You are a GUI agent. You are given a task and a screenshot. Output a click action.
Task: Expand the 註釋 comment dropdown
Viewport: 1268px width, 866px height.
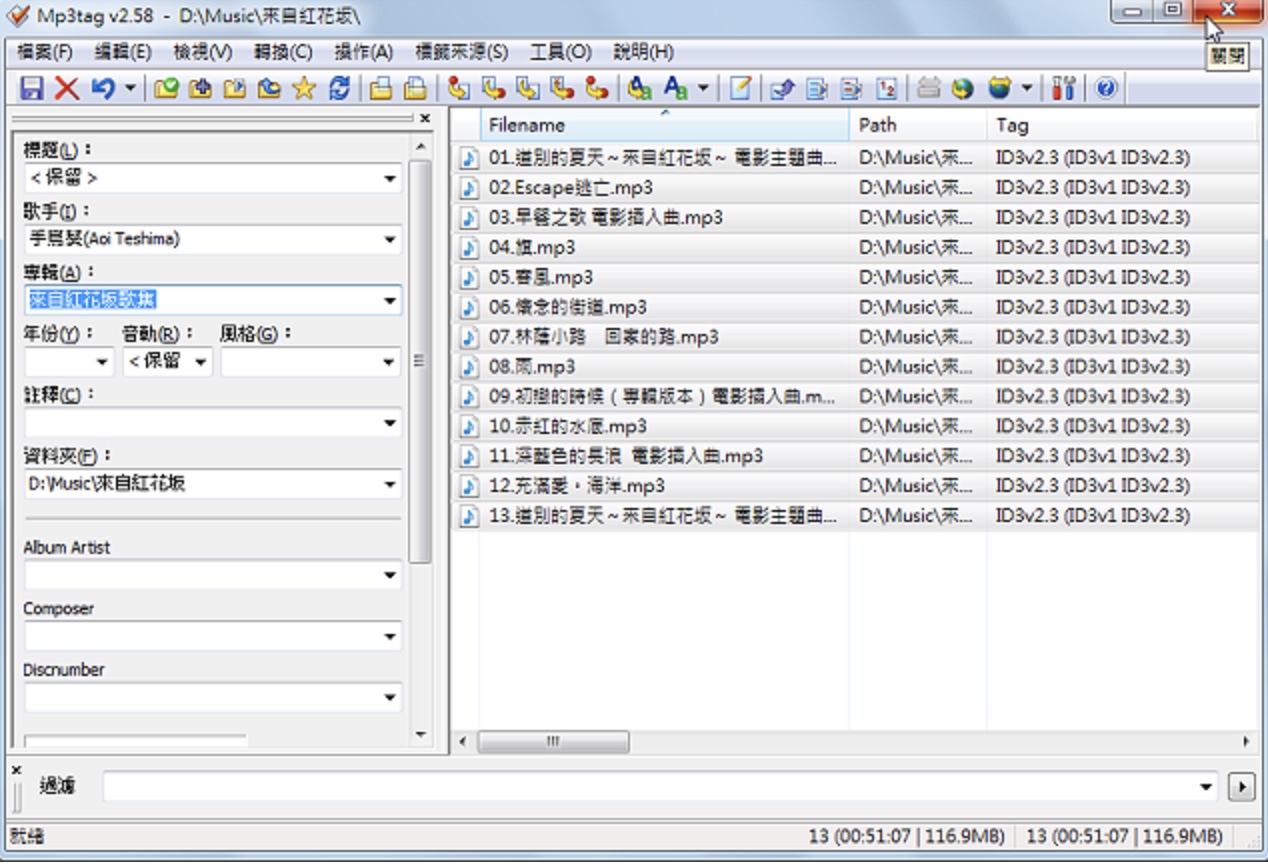point(390,424)
